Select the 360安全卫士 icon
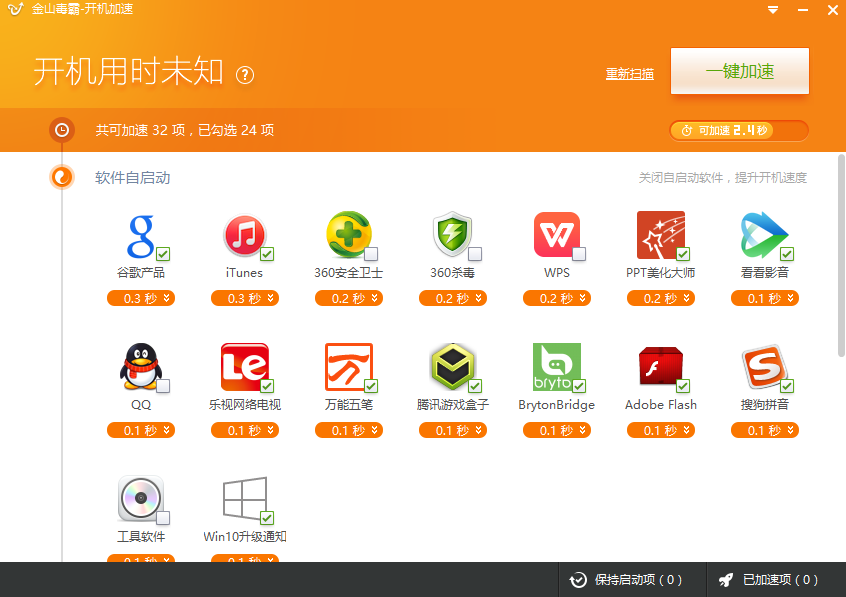The width and height of the screenshot is (846, 597). (x=349, y=235)
